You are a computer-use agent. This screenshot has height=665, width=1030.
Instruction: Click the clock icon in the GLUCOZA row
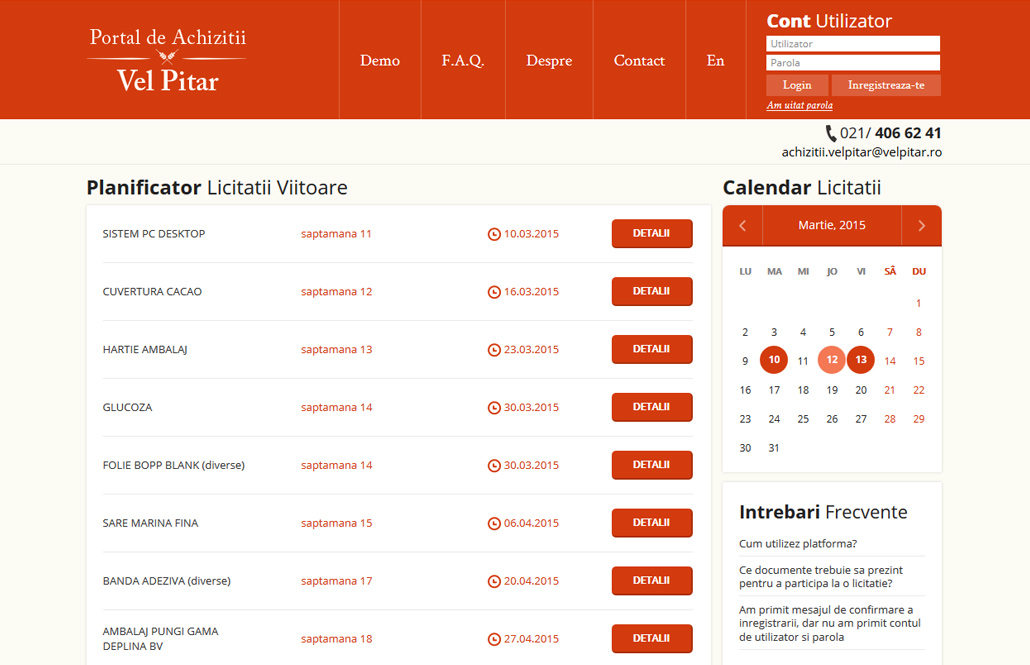coord(494,407)
